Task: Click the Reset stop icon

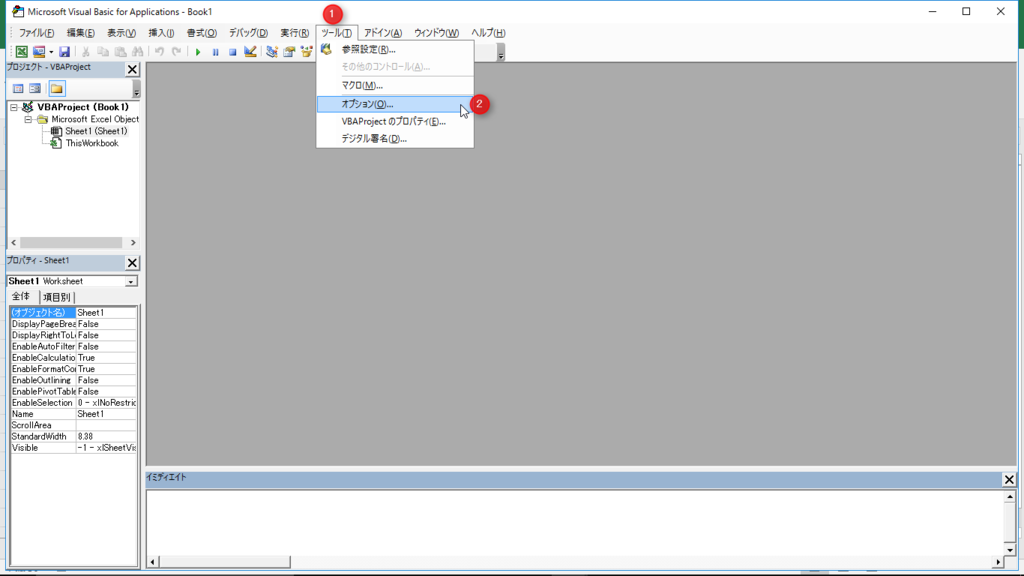Action: [232, 52]
